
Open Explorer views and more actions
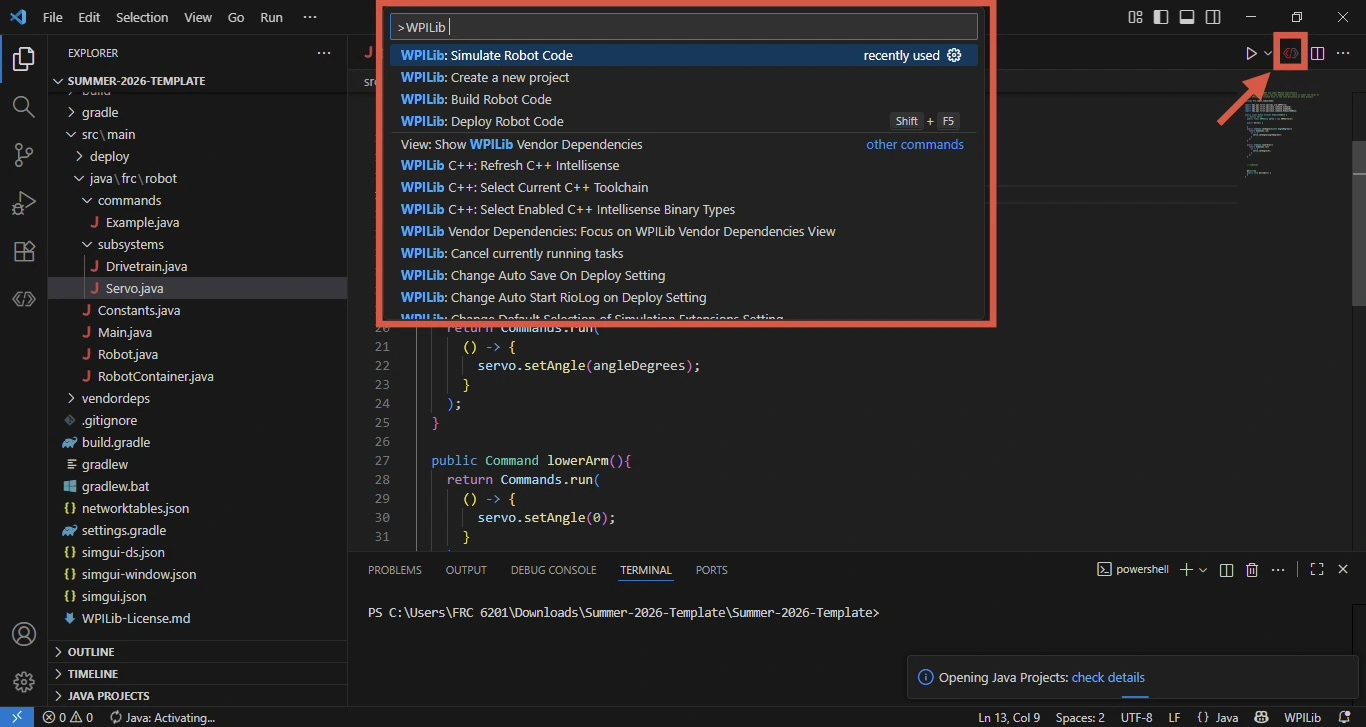(x=324, y=53)
